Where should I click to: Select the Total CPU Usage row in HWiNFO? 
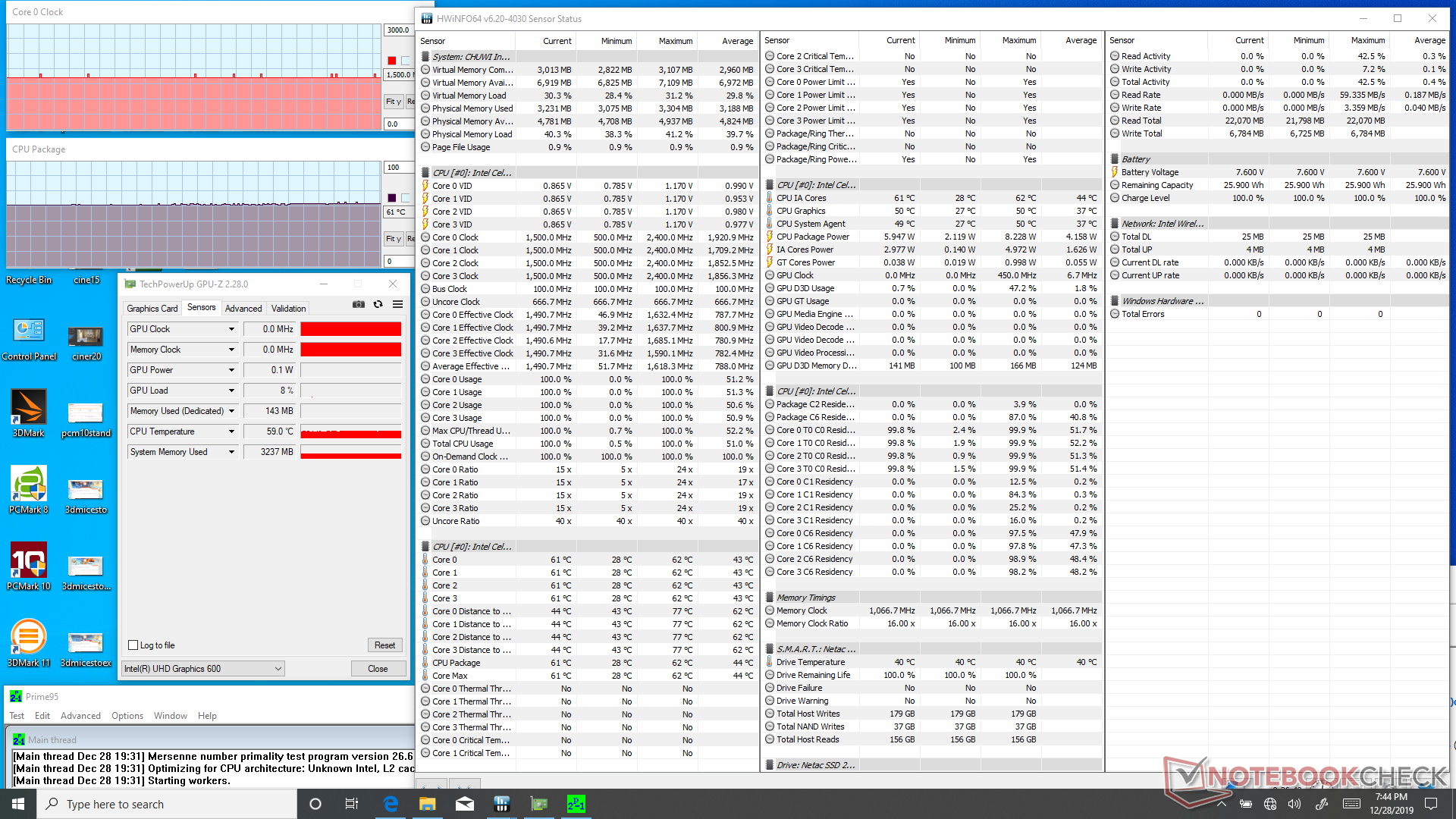coord(588,444)
